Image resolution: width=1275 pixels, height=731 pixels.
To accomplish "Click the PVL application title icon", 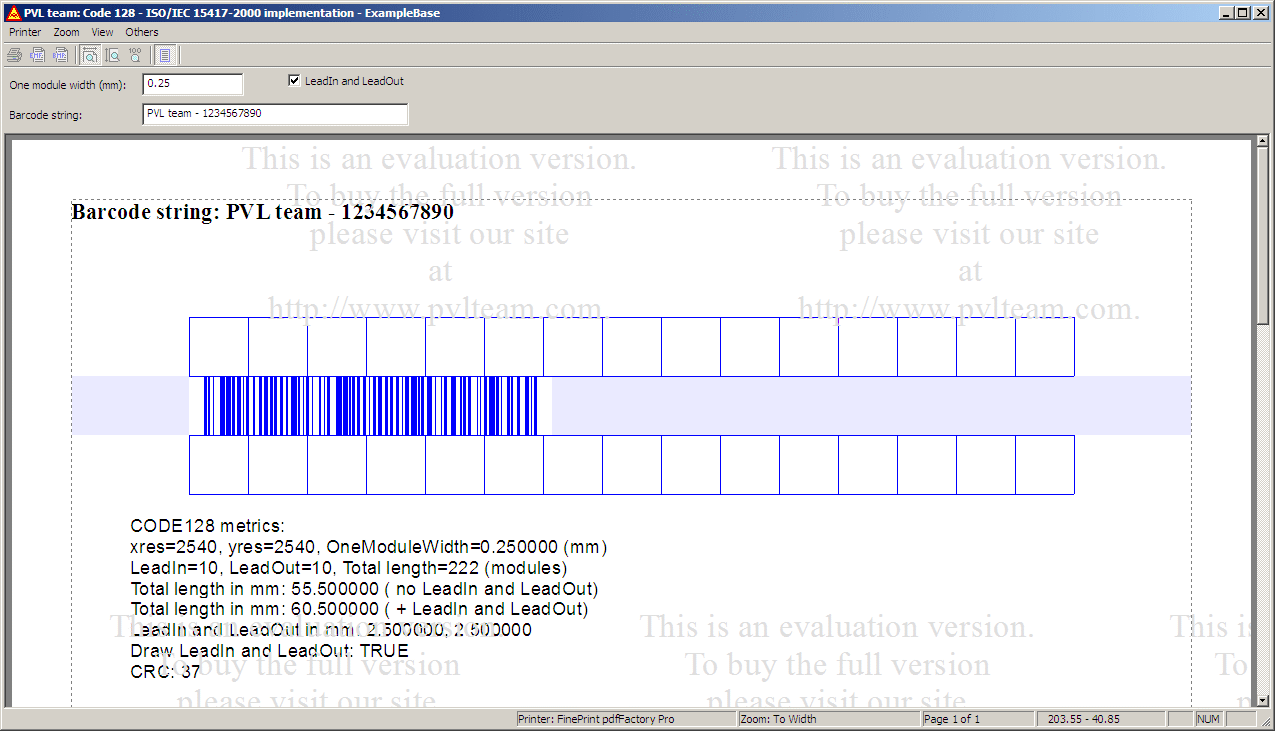I will coord(13,13).
